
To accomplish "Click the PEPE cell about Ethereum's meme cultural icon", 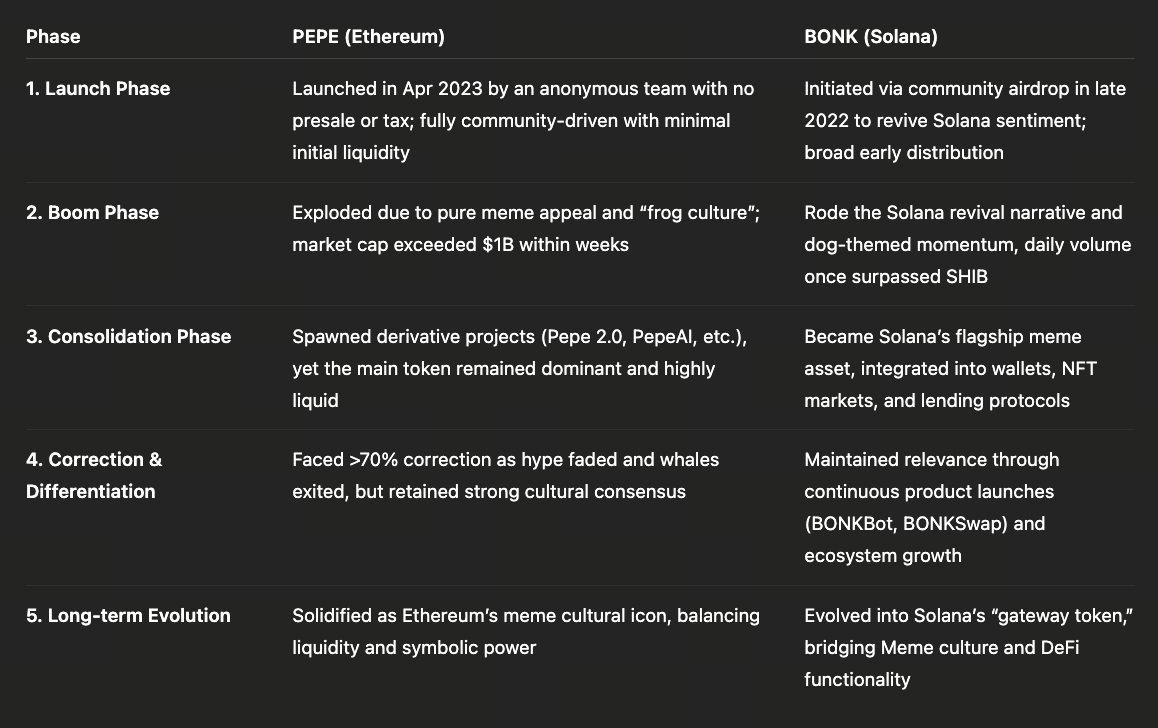I will click(525, 631).
